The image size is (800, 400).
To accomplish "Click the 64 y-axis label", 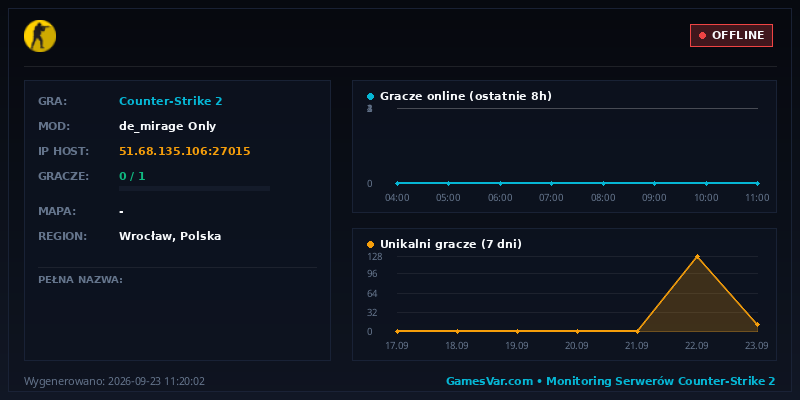I will 372,293.
